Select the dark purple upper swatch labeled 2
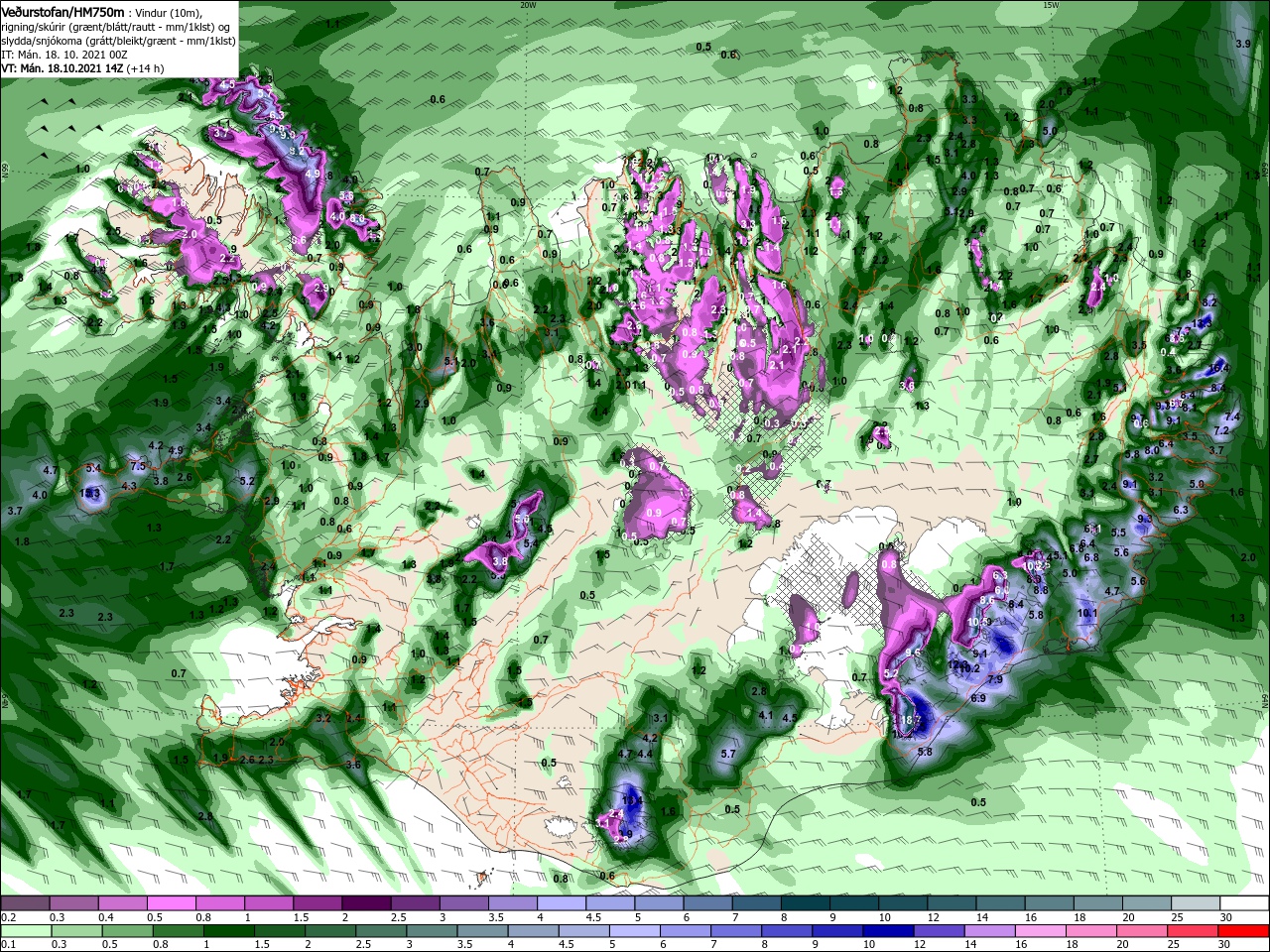 click(366, 903)
